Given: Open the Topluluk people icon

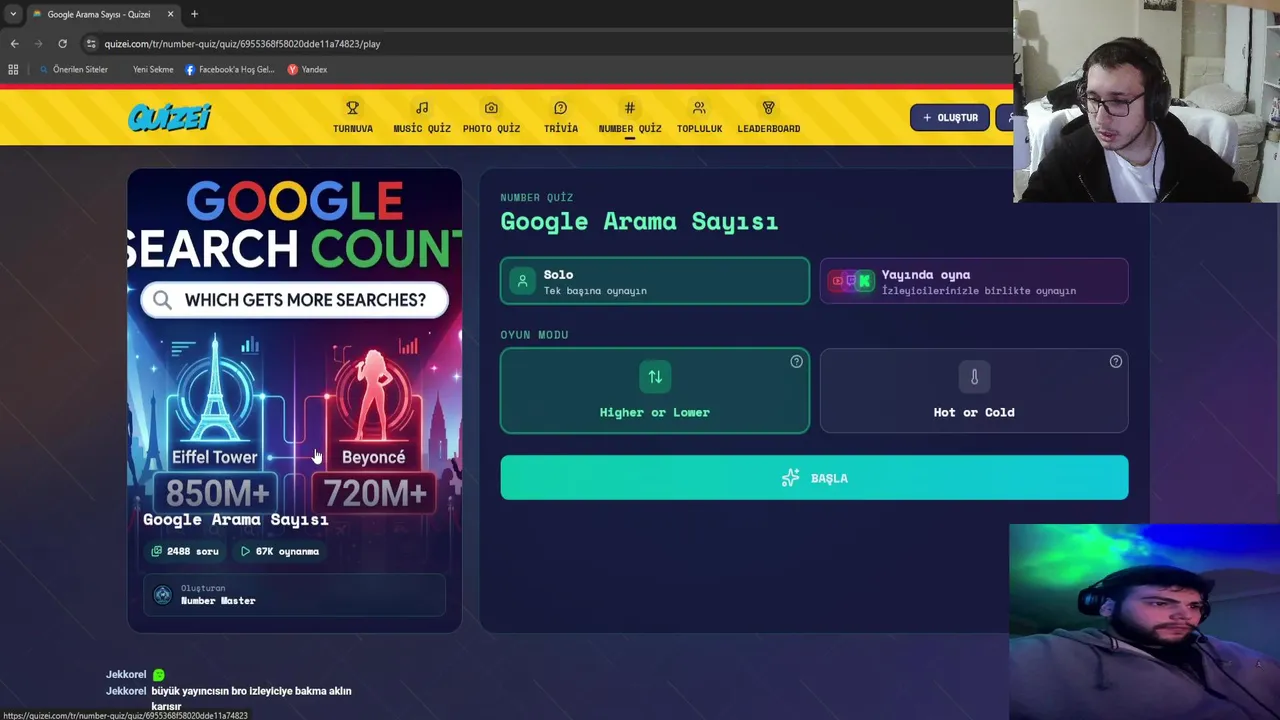Looking at the screenshot, I should (x=699, y=108).
